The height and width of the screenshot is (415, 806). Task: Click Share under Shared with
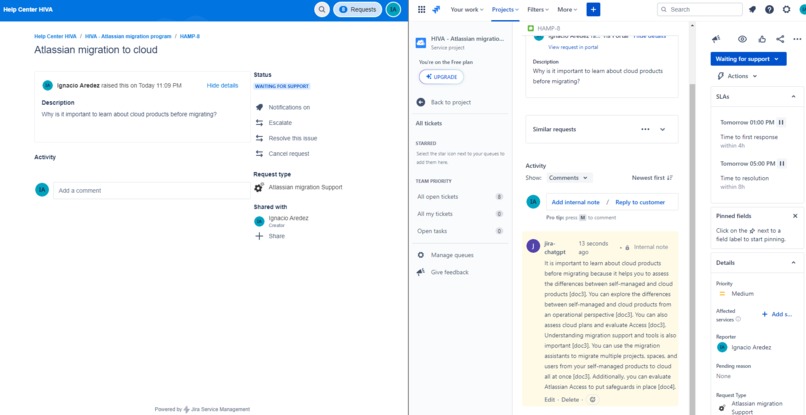click(x=270, y=236)
